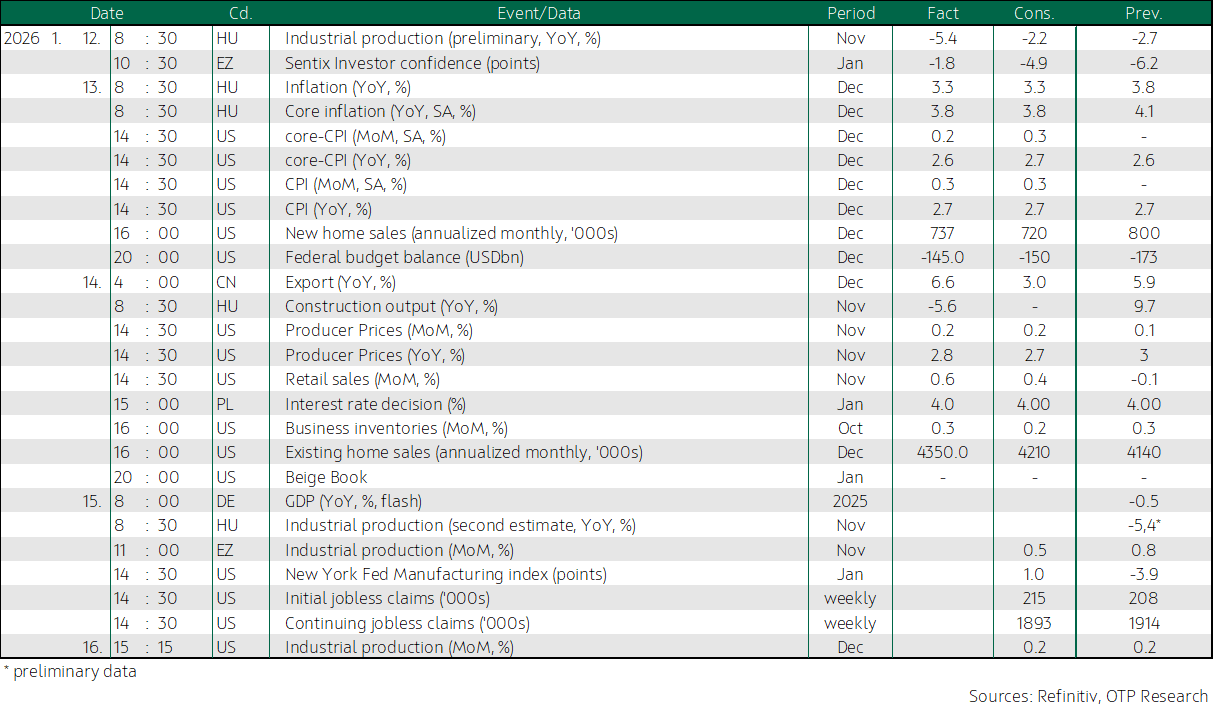The width and height of the screenshot is (1214, 709).
Task: Select the GDP (YoY, %, flash) event
Action: [353, 501]
